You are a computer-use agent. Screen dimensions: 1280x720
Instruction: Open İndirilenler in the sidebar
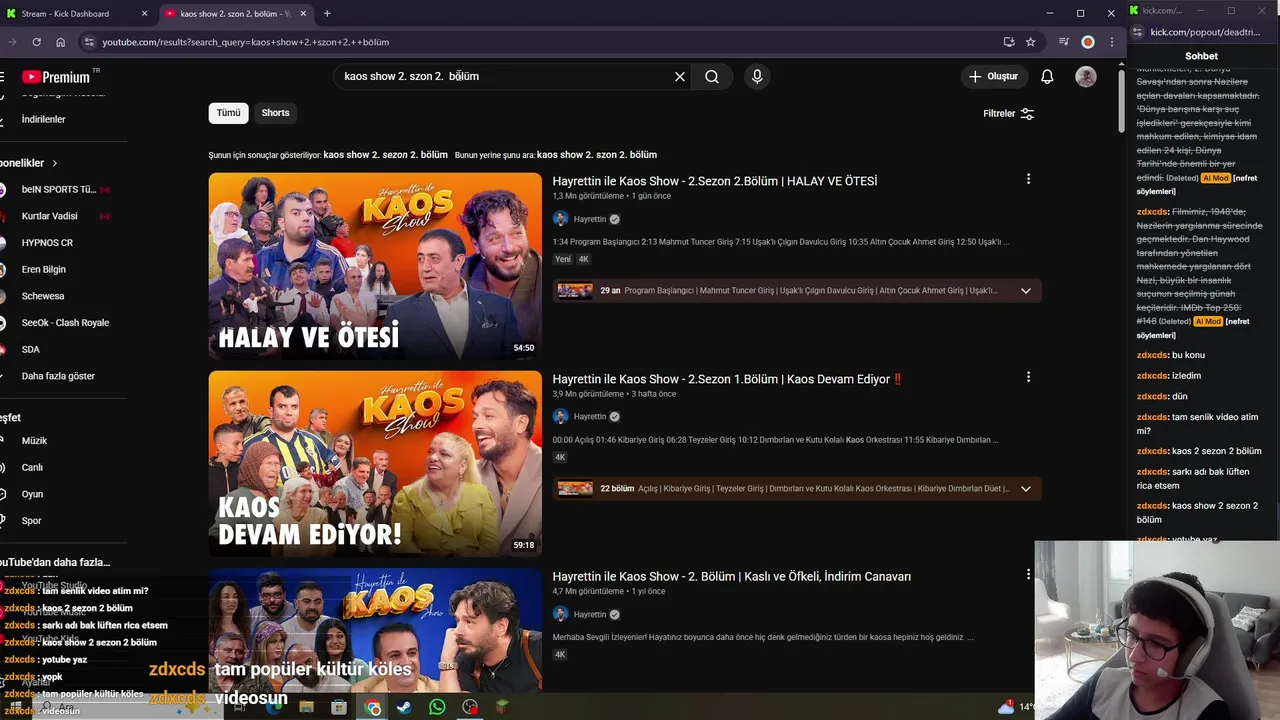point(44,119)
